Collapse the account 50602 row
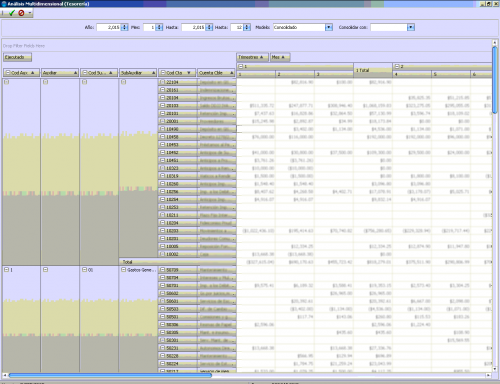The image size is (500, 384). tap(162, 293)
